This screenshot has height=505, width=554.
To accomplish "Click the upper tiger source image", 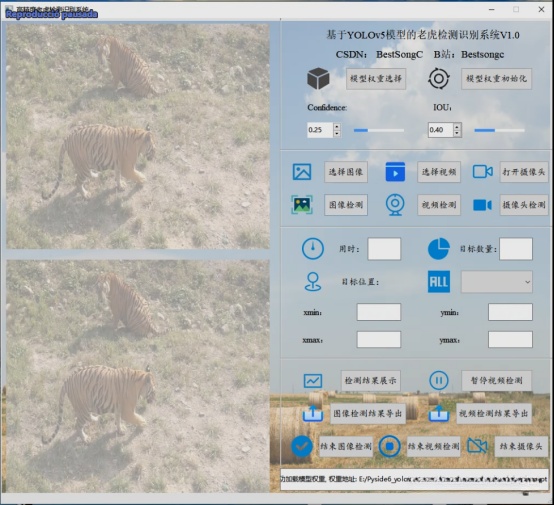I will tap(138, 136).
